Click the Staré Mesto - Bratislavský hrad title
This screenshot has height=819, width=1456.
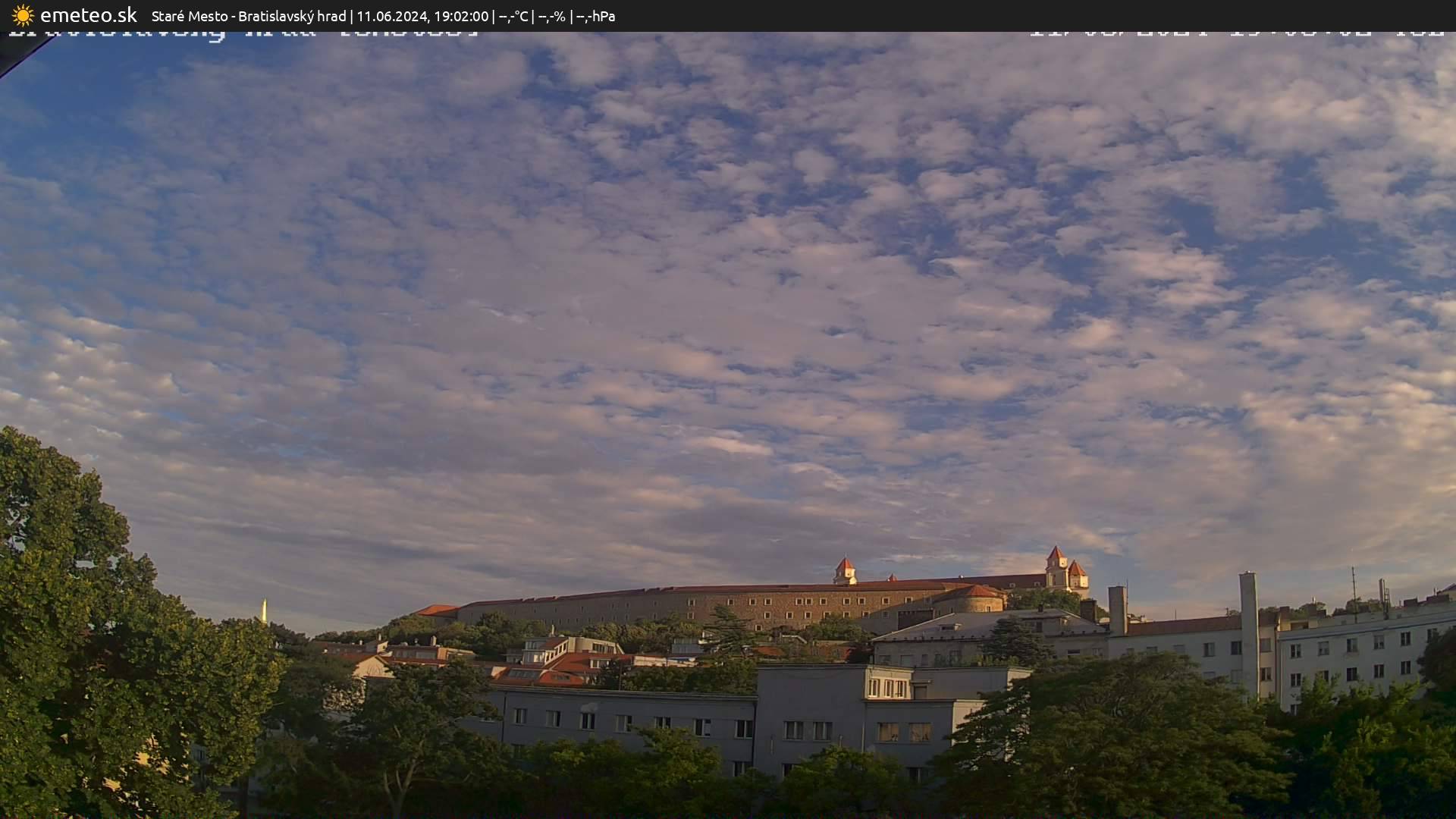(x=248, y=16)
